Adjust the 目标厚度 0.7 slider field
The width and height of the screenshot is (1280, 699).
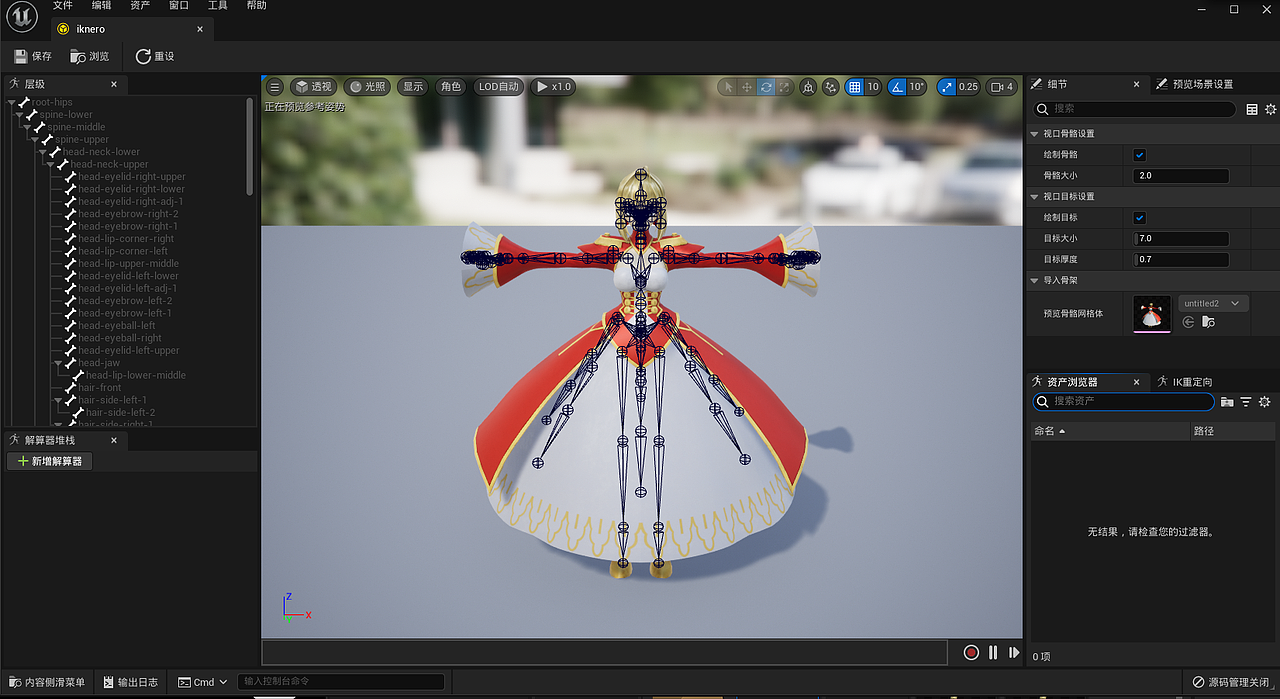point(1181,260)
